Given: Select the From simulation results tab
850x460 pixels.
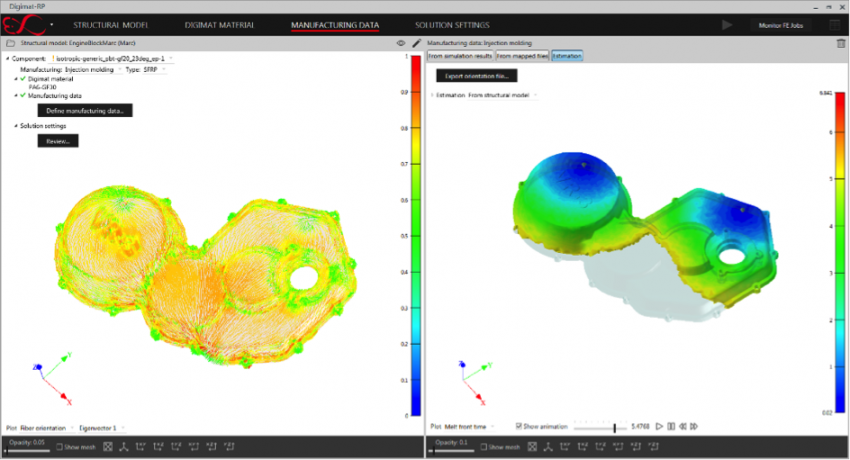Looking at the screenshot, I should click(x=460, y=56).
